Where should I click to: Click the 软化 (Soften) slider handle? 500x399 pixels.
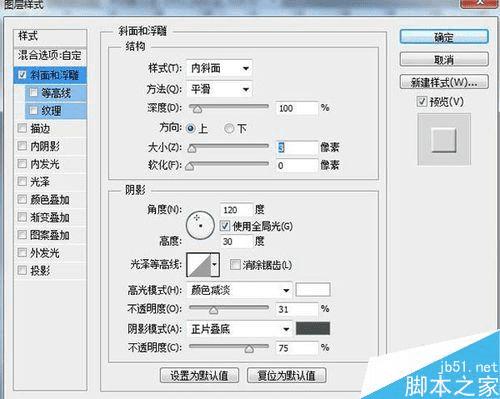click(190, 166)
